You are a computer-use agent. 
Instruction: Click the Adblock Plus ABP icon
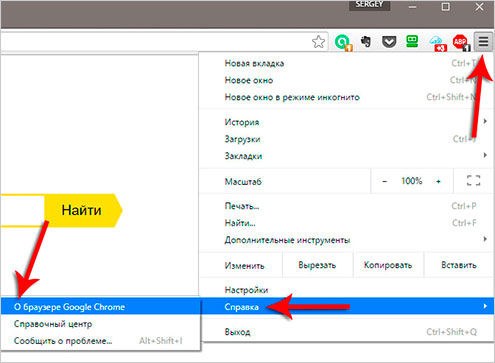click(461, 43)
